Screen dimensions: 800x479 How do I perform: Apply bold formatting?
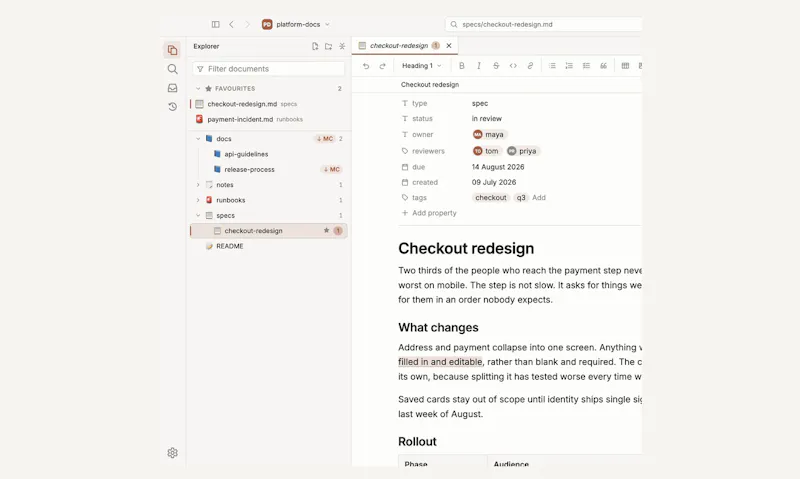coord(462,66)
